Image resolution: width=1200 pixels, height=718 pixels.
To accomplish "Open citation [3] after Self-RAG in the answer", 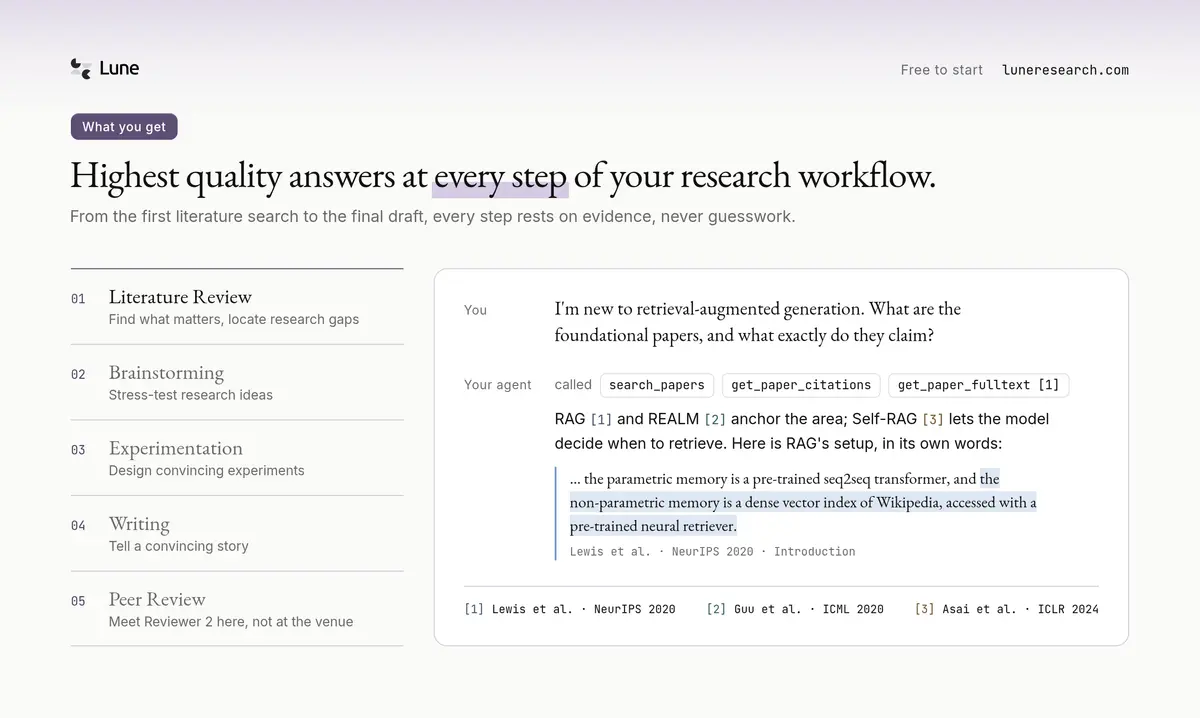I will click(x=933, y=419).
